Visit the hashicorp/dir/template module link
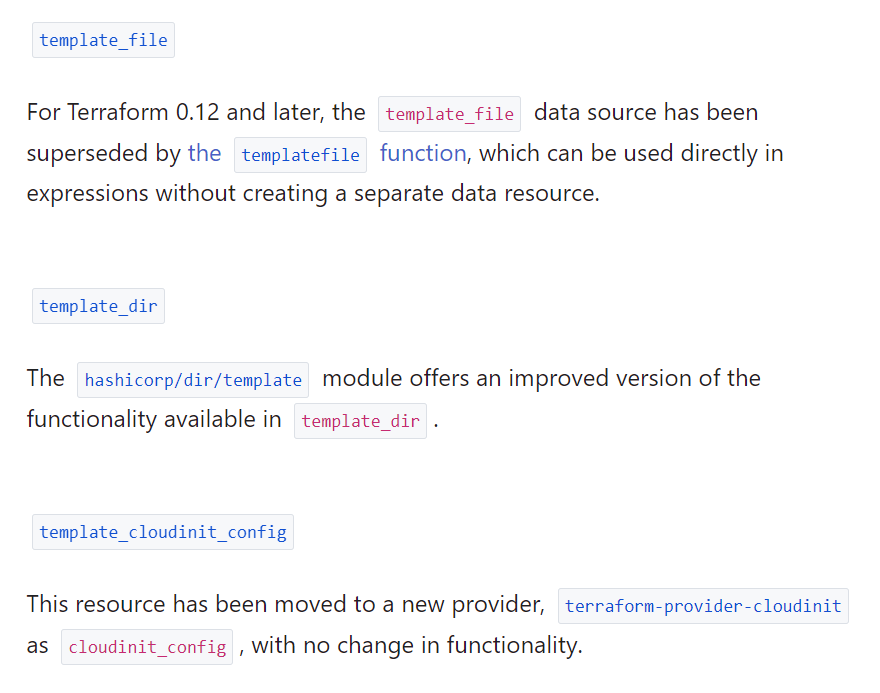 (x=193, y=380)
